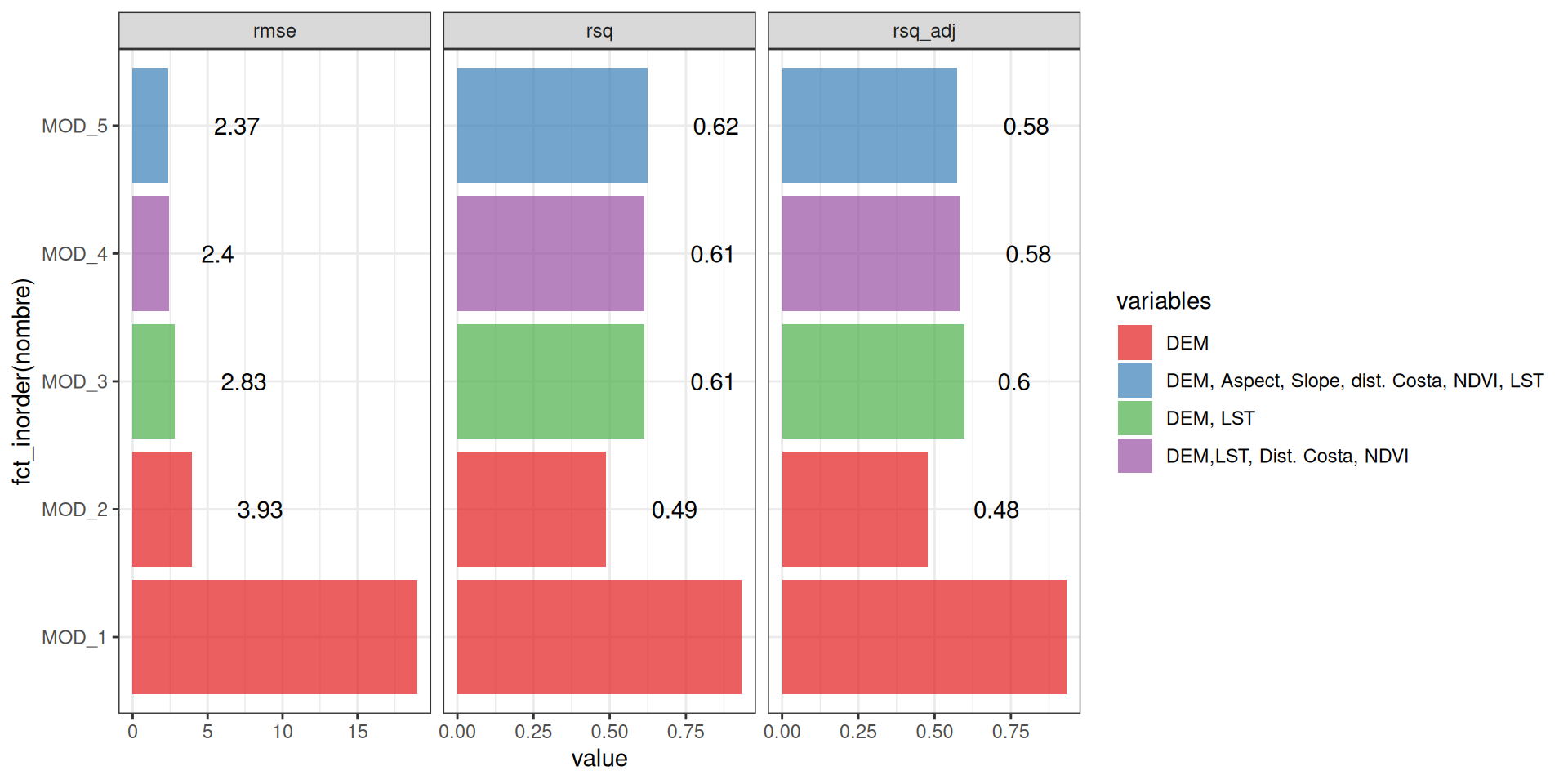Select the green DEM, LST legend swatch
Viewport: 1568px width, 784px height.
tap(1134, 418)
